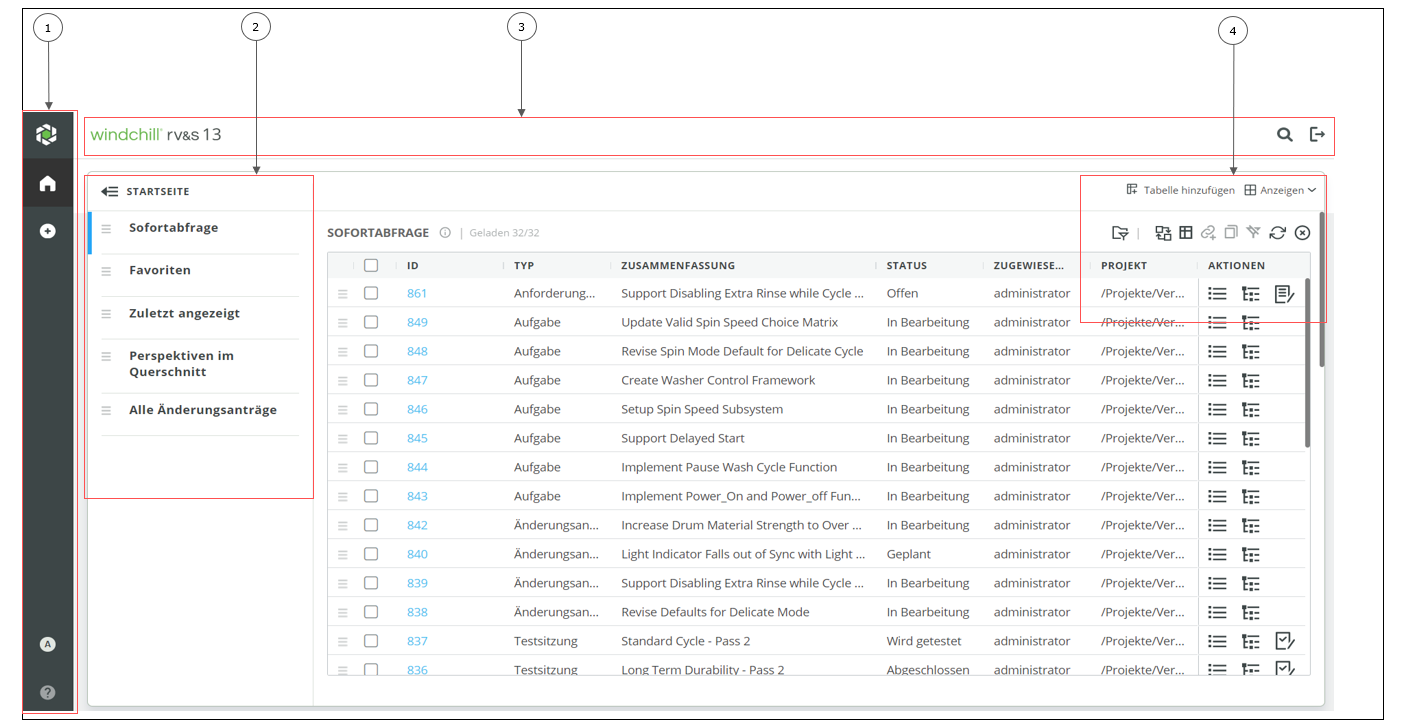Select Sofortabfrage in the left panel

tap(173, 228)
